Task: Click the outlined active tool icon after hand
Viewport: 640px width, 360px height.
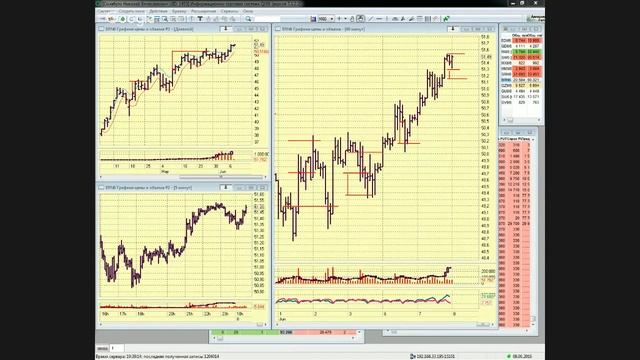Action: [x=360, y=19]
